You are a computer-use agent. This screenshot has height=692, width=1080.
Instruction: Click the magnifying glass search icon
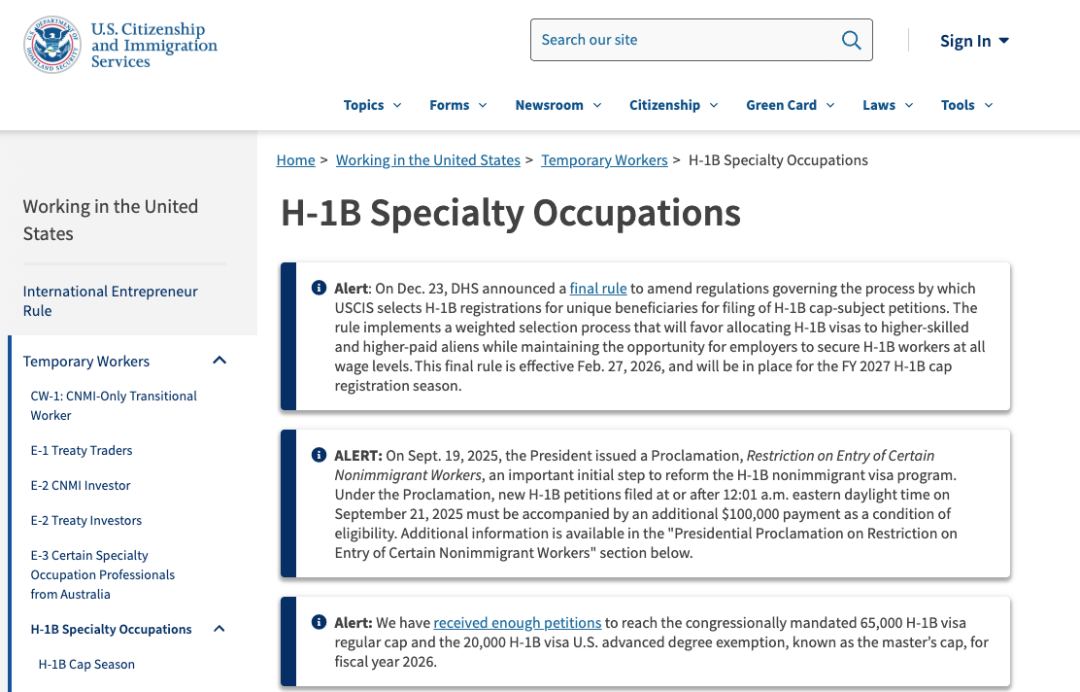point(851,40)
